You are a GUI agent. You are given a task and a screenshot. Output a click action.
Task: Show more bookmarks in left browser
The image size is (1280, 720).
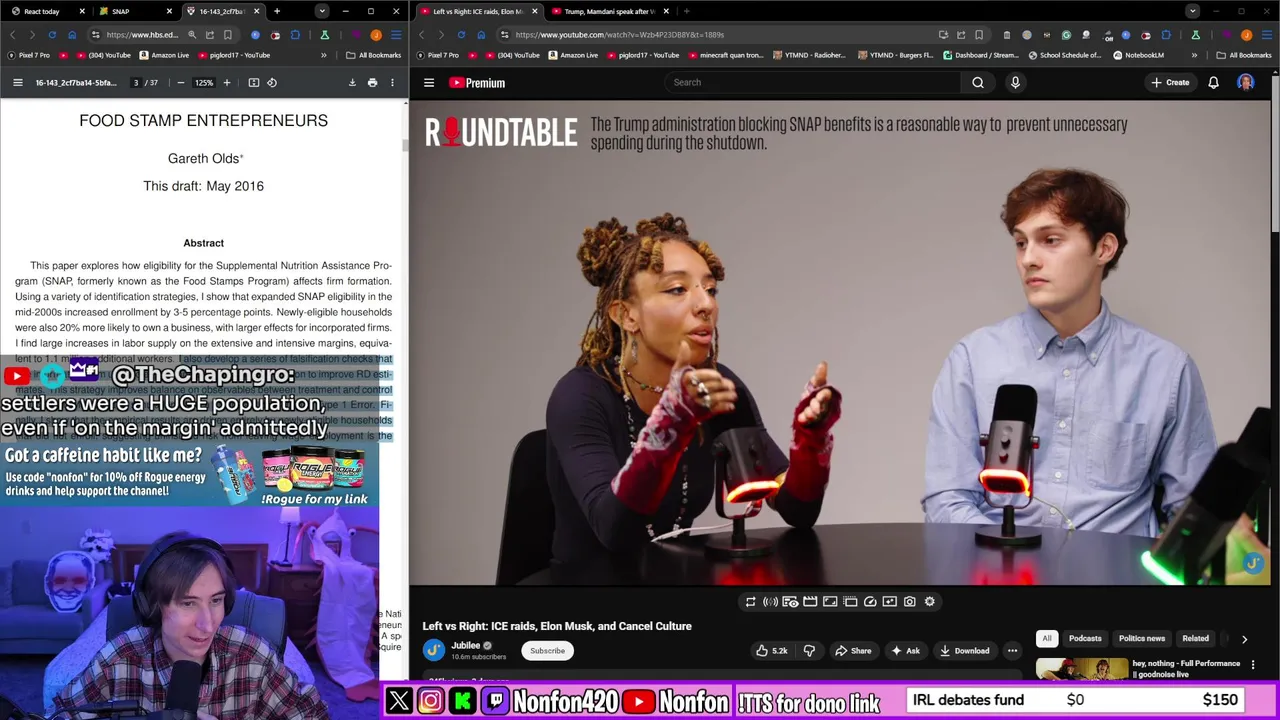coord(323,55)
